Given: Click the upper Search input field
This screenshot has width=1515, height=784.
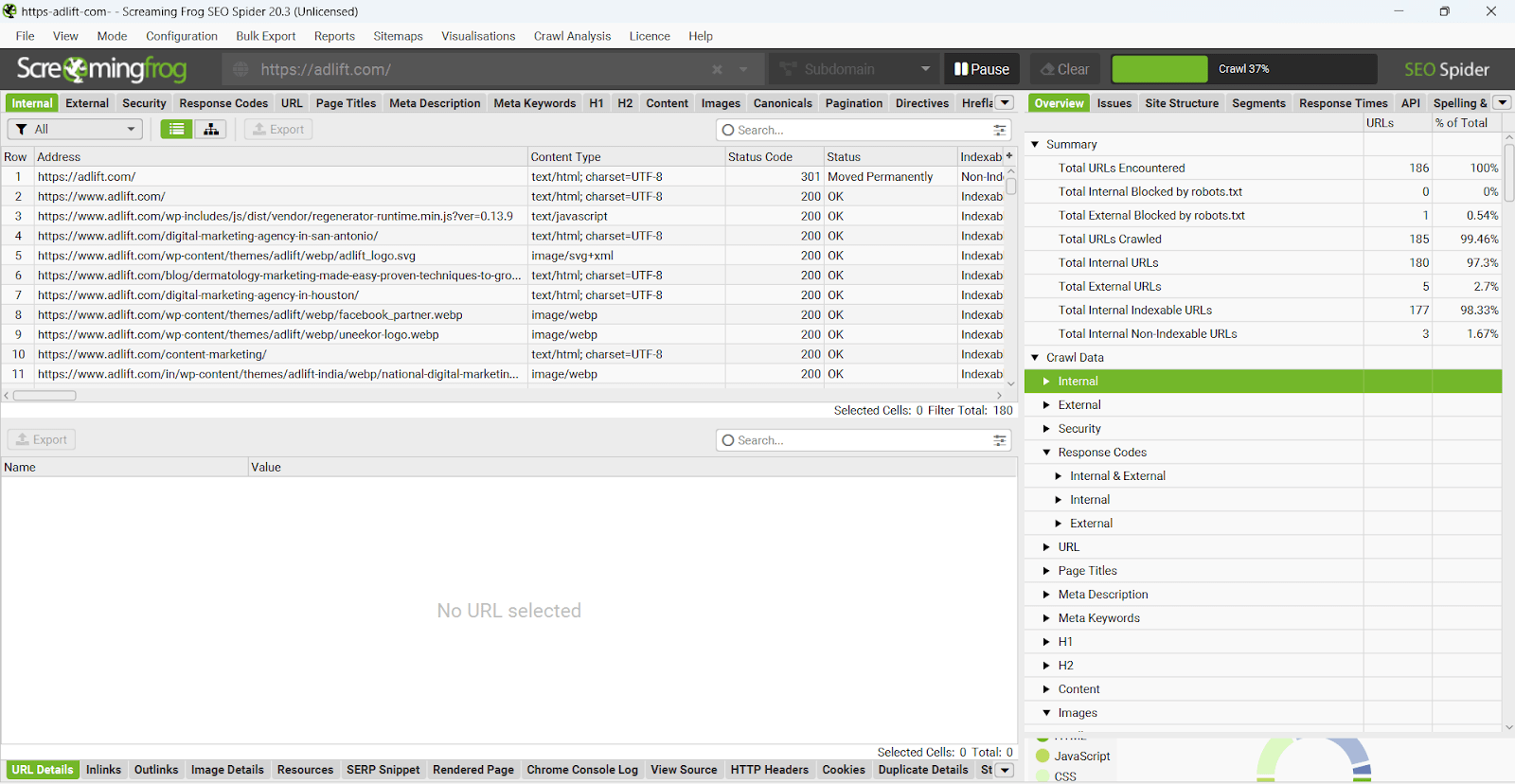Looking at the screenshot, I should tap(864, 130).
